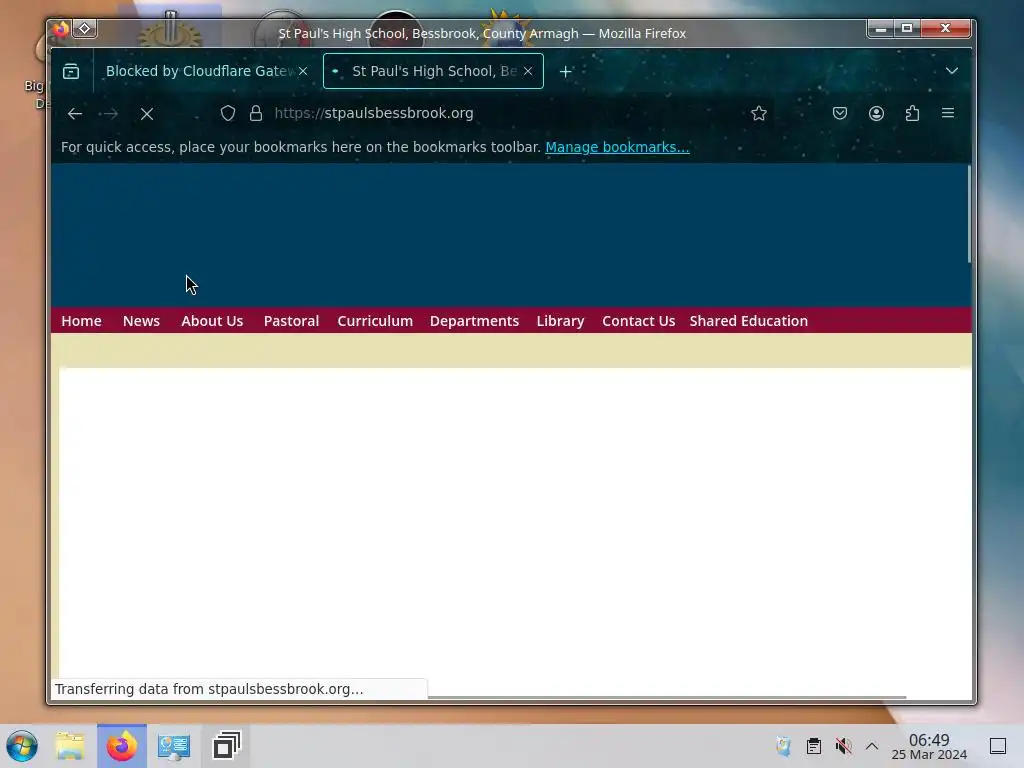Screen dimensions: 1024x768
Task: Save page to Pocket
Action: pyautogui.click(x=840, y=114)
